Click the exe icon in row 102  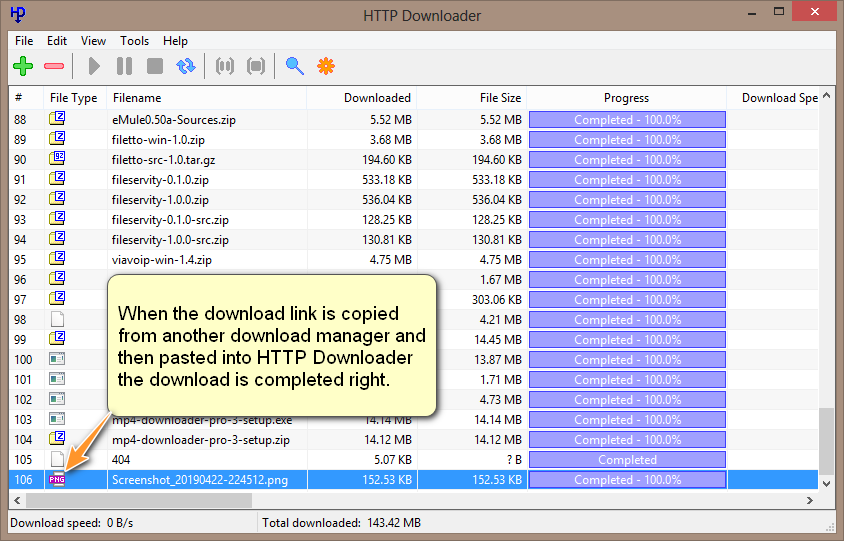coord(57,399)
